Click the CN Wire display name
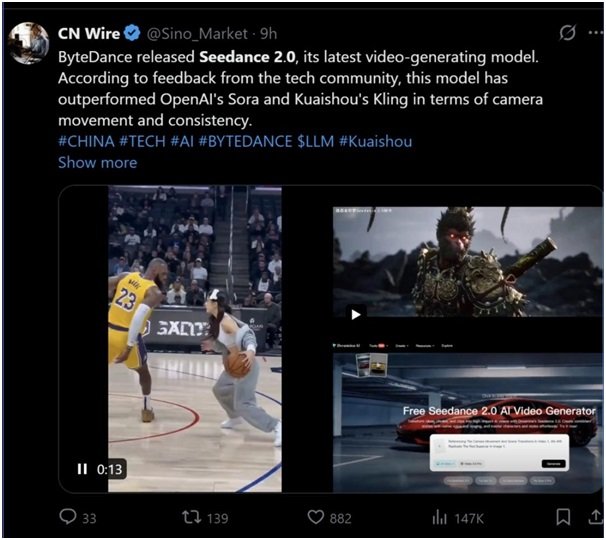The height and width of the screenshot is (540, 606). pyautogui.click(x=89, y=34)
